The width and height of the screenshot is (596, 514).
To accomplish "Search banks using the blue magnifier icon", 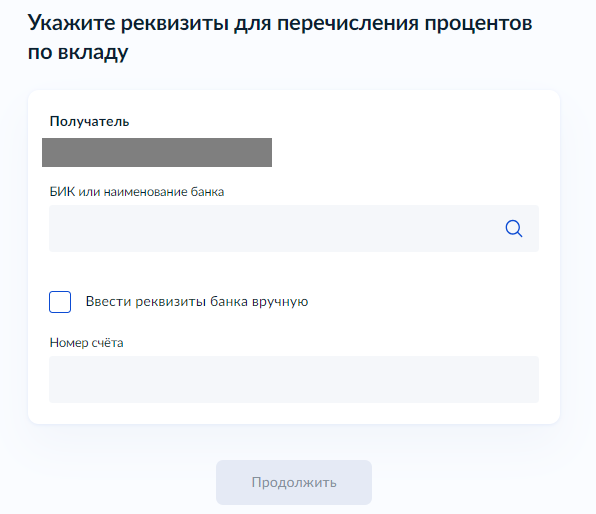I will [514, 228].
